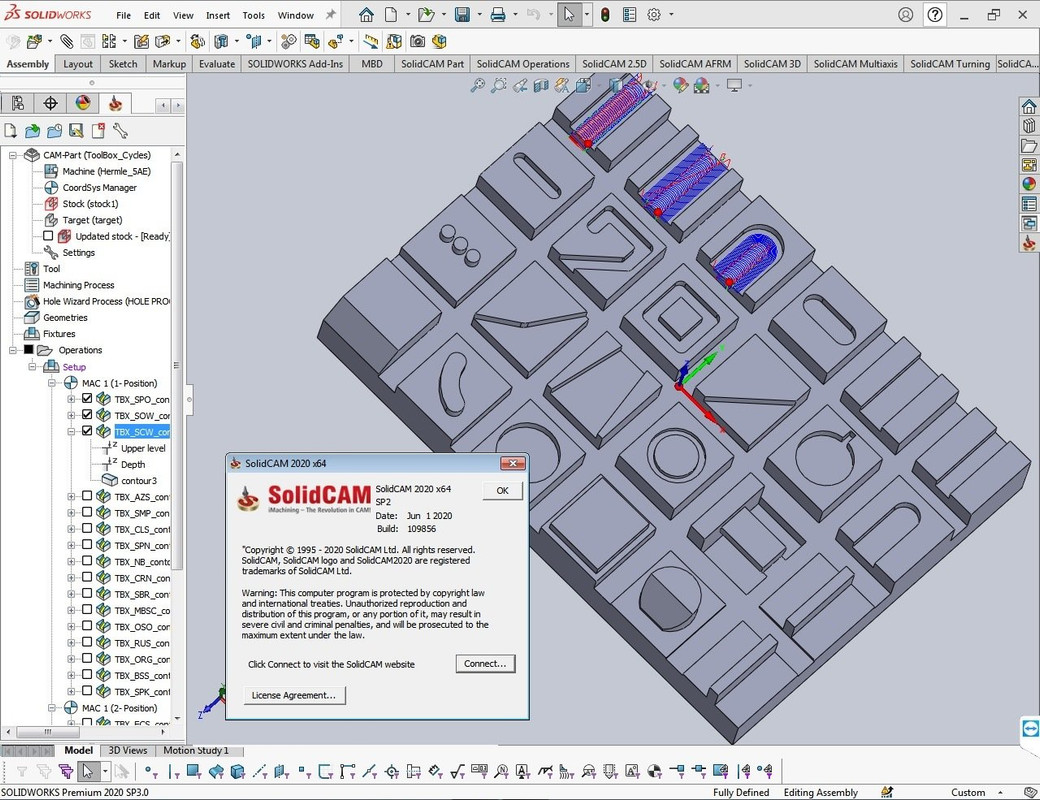Check the TBX_AZS_con operation checkbox
Screen dimensions: 1040x800
point(87,496)
